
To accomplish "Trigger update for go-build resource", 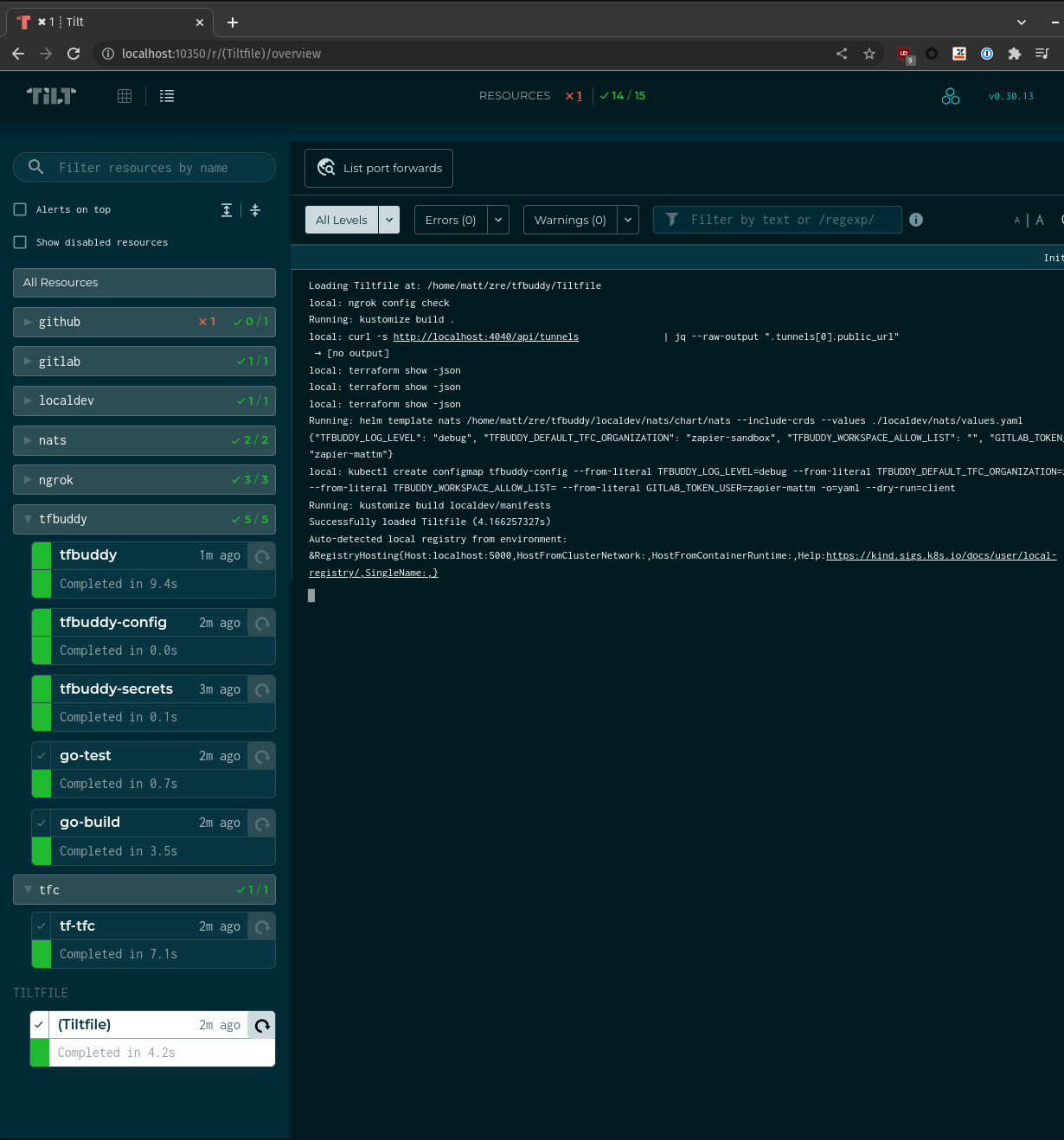I will click(x=262, y=823).
